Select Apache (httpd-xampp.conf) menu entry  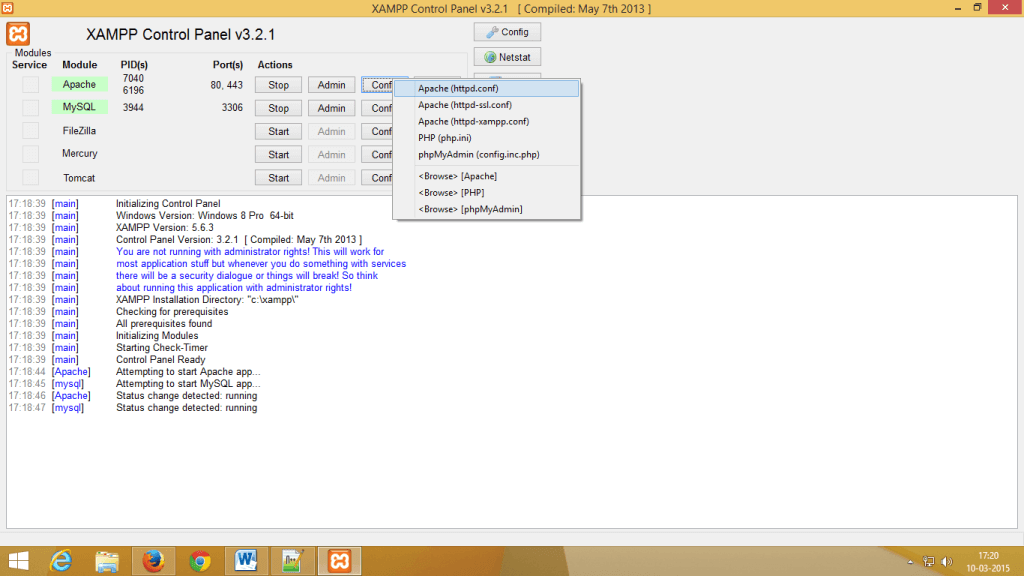[487, 121]
